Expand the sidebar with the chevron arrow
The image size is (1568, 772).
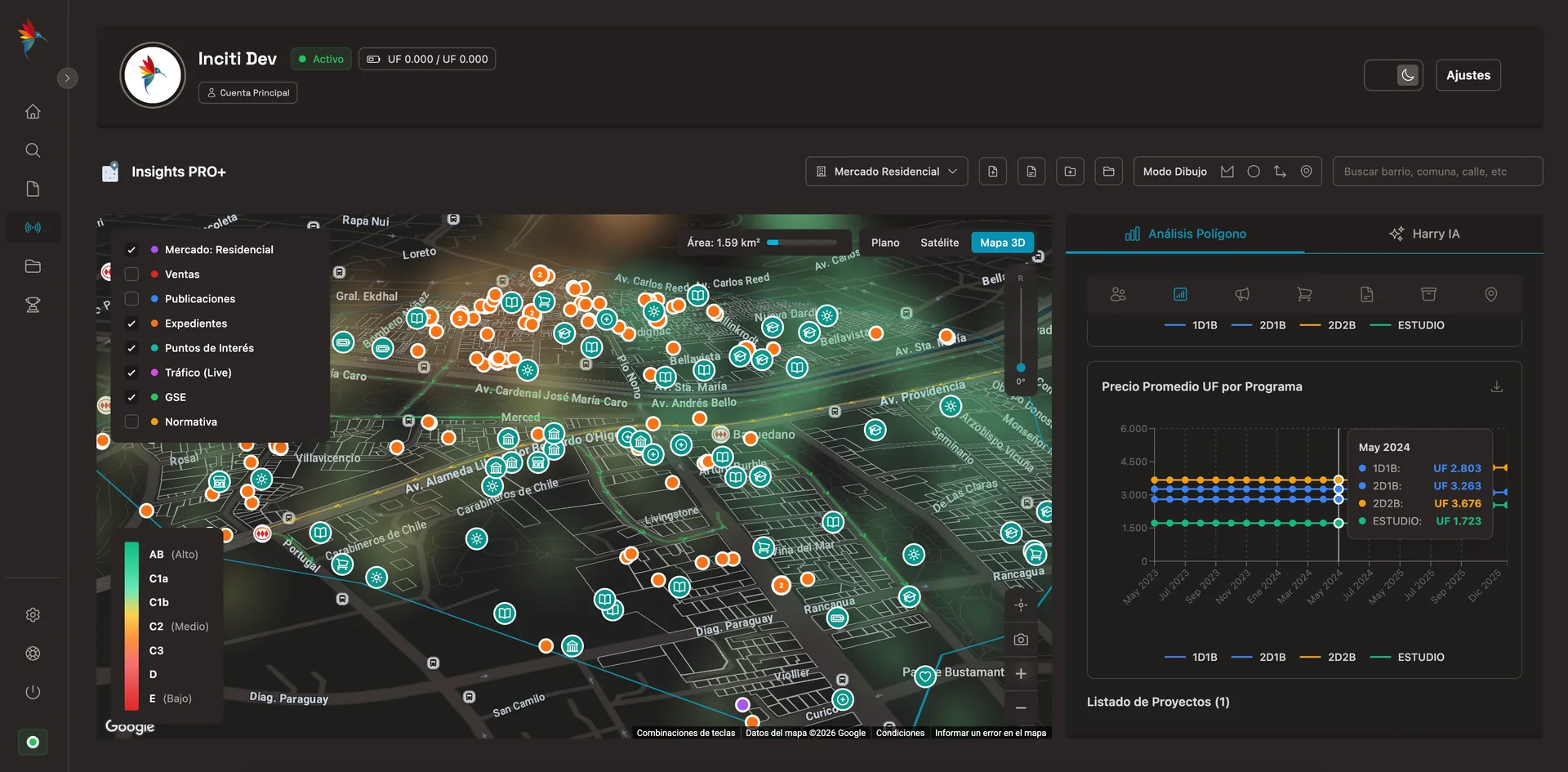tap(68, 78)
